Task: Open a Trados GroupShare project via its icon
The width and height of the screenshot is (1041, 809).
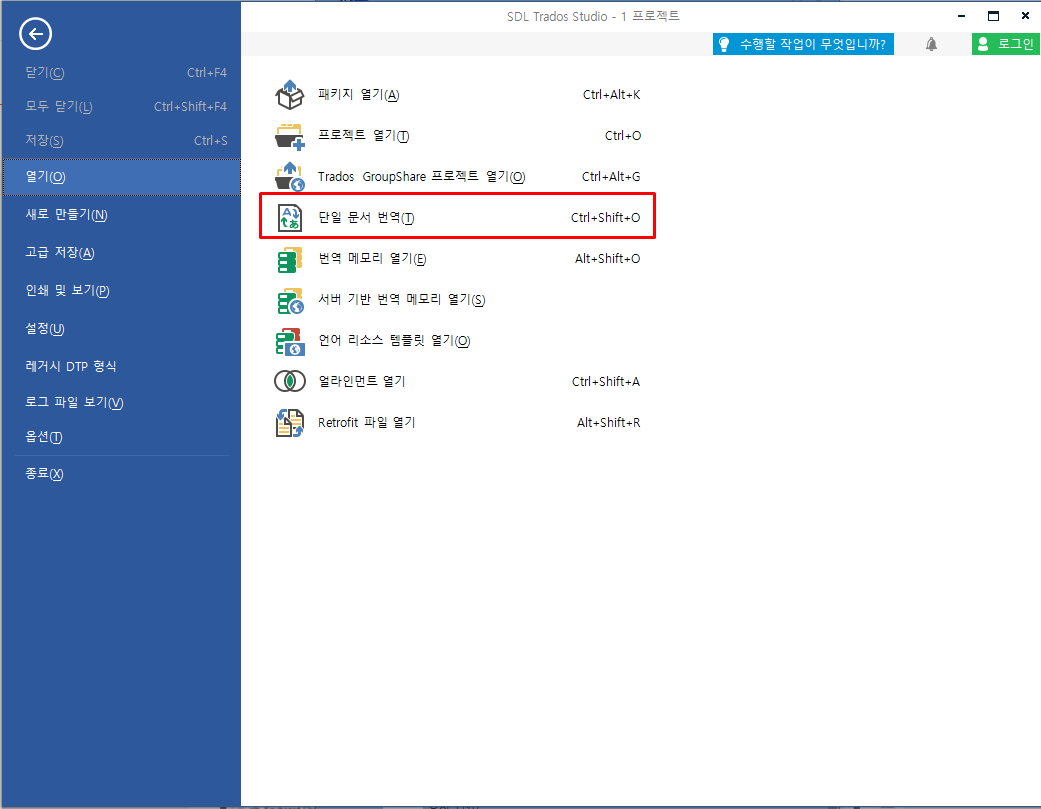Action: [x=289, y=176]
